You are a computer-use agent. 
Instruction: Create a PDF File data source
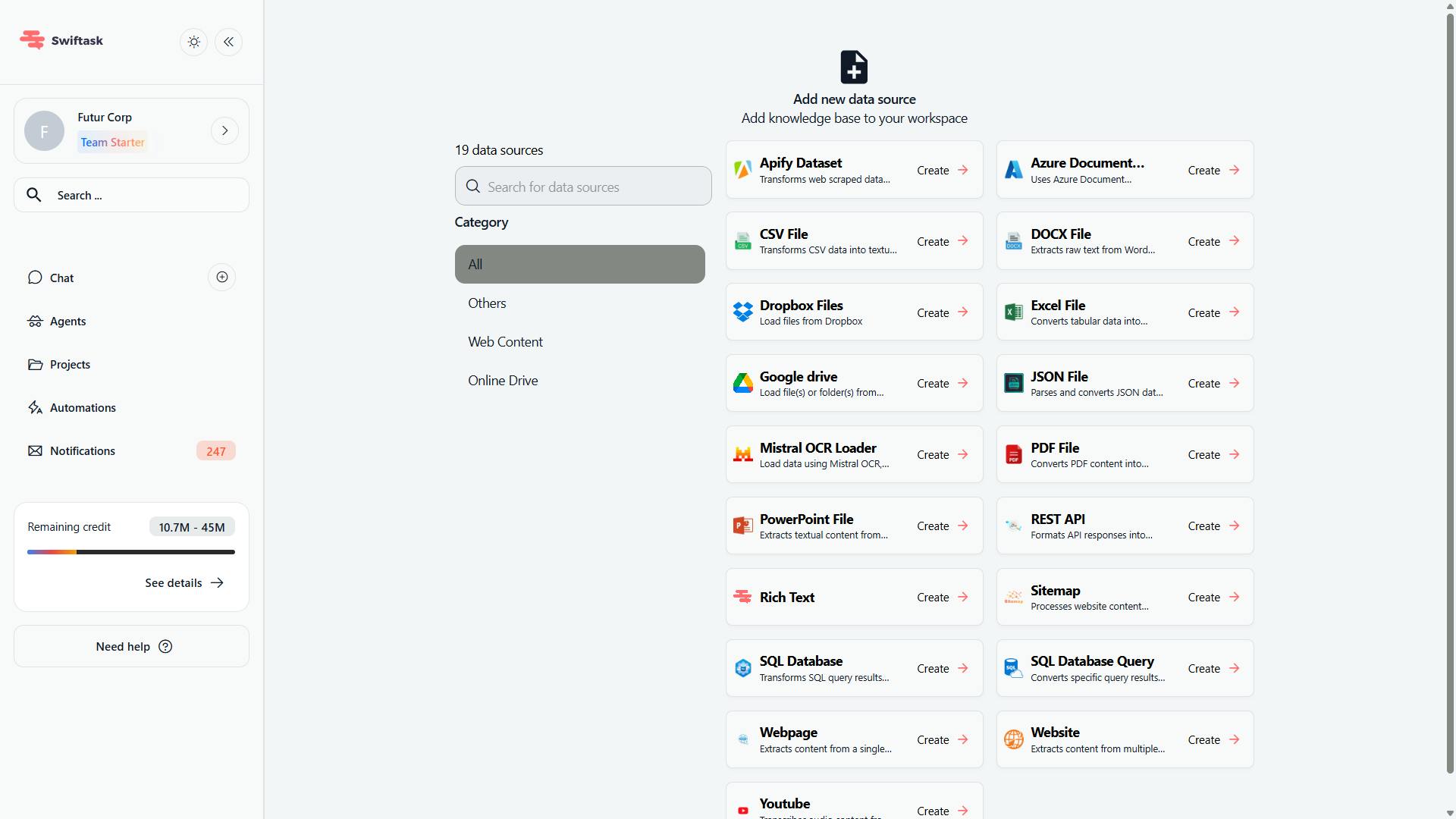click(1212, 454)
